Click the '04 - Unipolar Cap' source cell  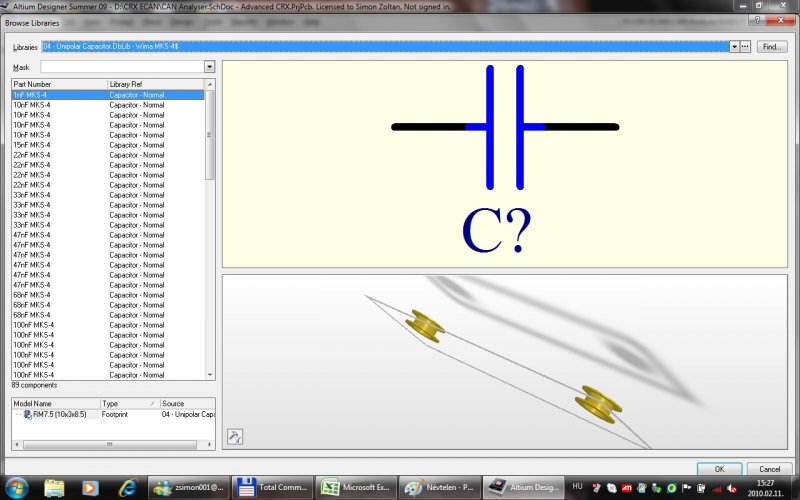[188, 414]
